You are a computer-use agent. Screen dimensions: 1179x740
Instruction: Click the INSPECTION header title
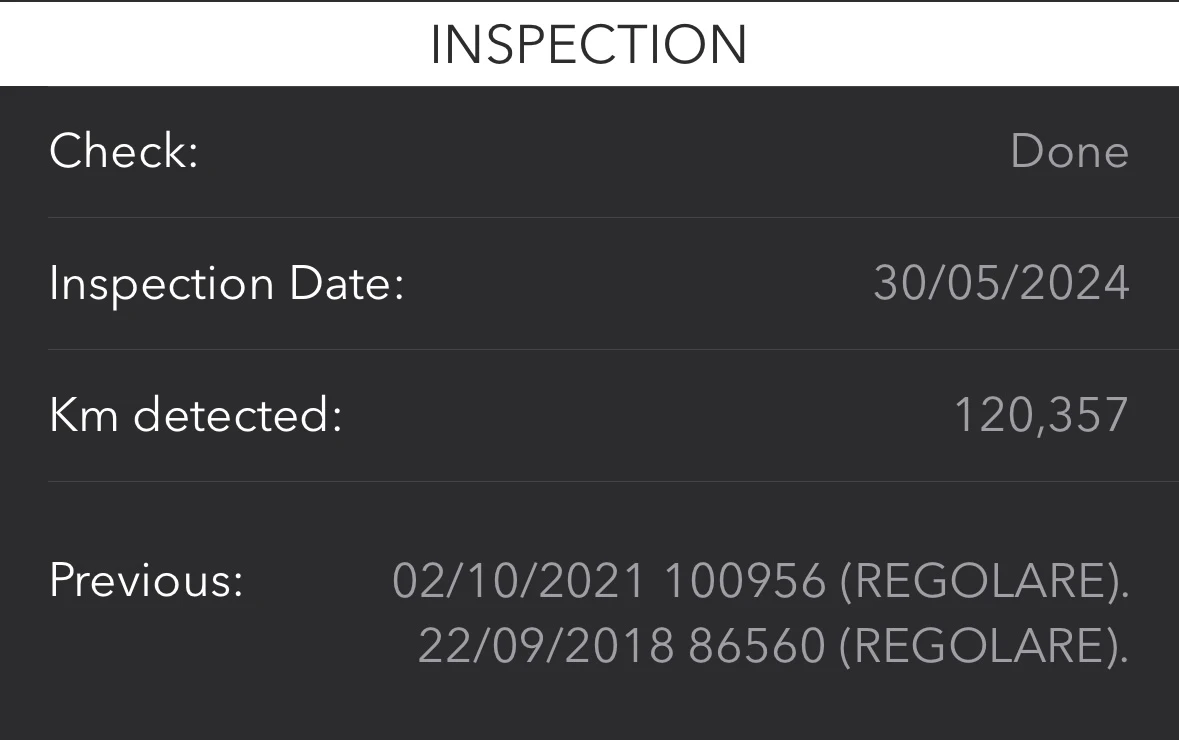[x=589, y=45]
